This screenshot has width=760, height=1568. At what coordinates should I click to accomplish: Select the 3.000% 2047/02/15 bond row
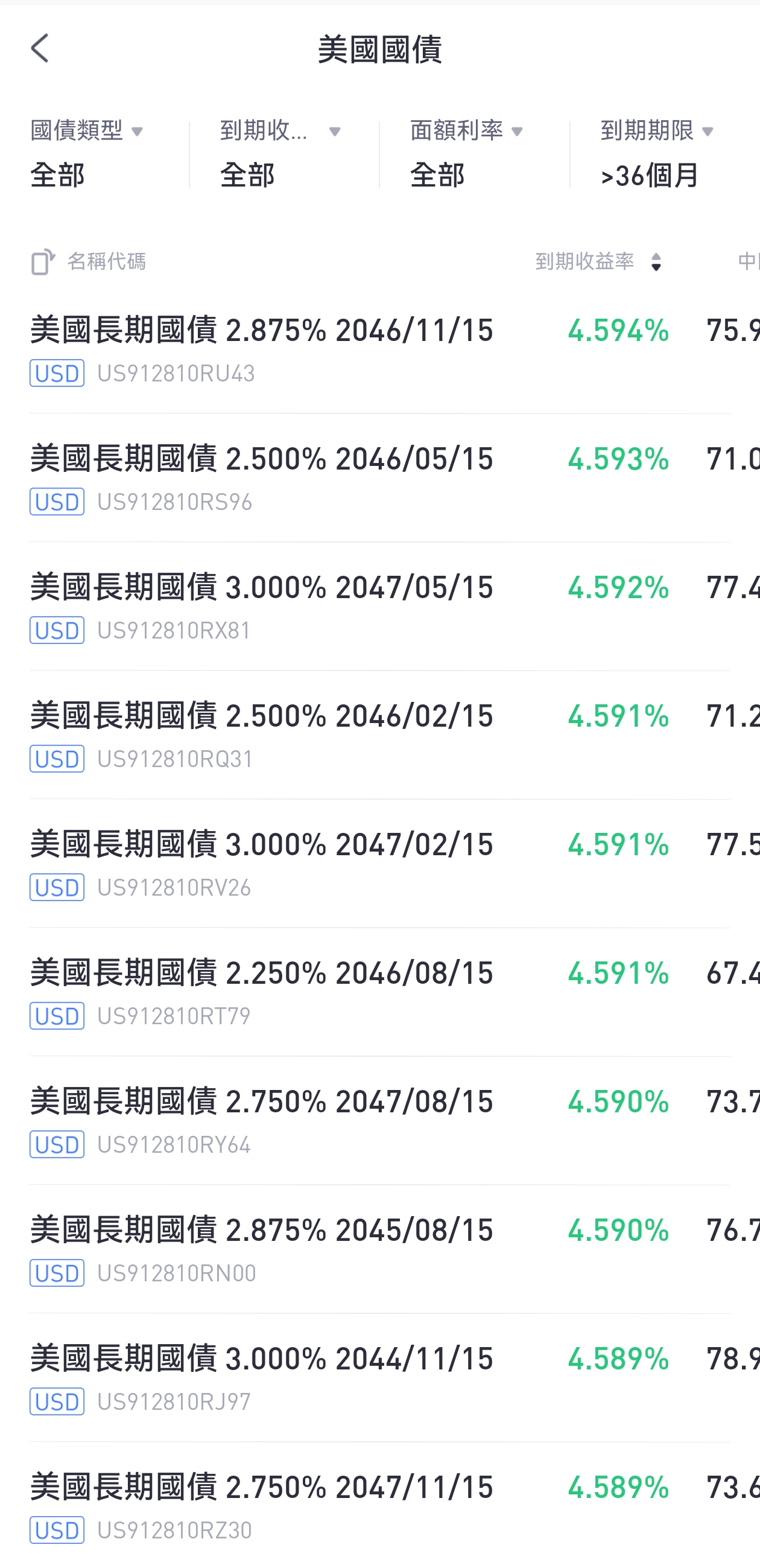379,864
